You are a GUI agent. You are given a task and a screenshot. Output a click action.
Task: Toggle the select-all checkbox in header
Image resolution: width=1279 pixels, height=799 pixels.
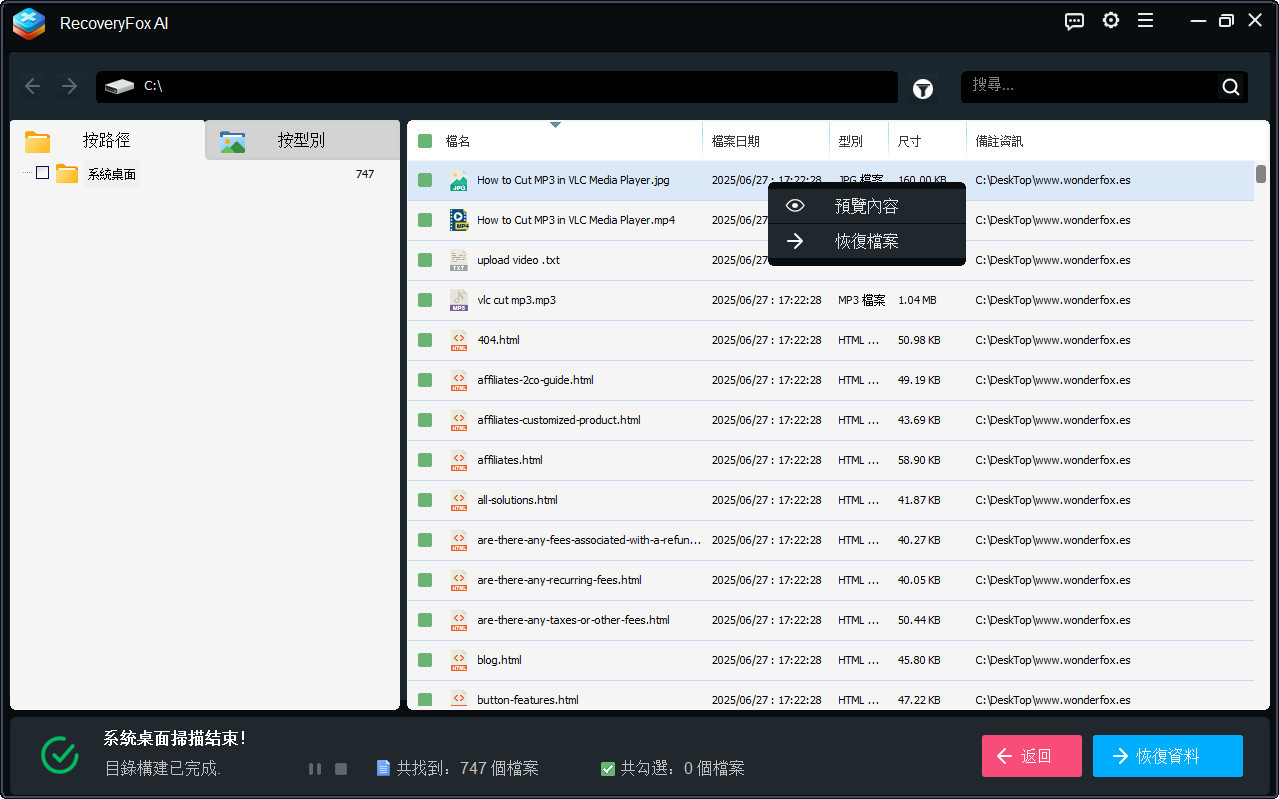(425, 141)
